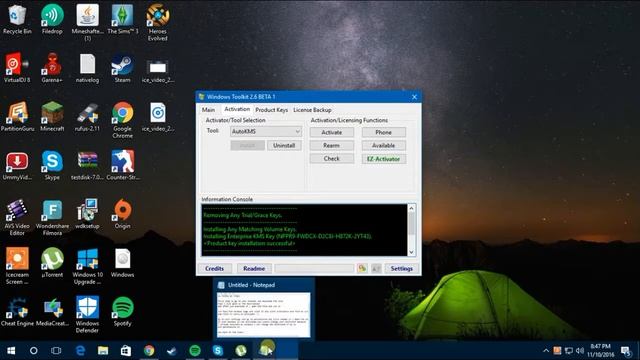This screenshot has width=640, height=360.
Task: Select the Spotify desktop shortcut
Action: coord(122,311)
